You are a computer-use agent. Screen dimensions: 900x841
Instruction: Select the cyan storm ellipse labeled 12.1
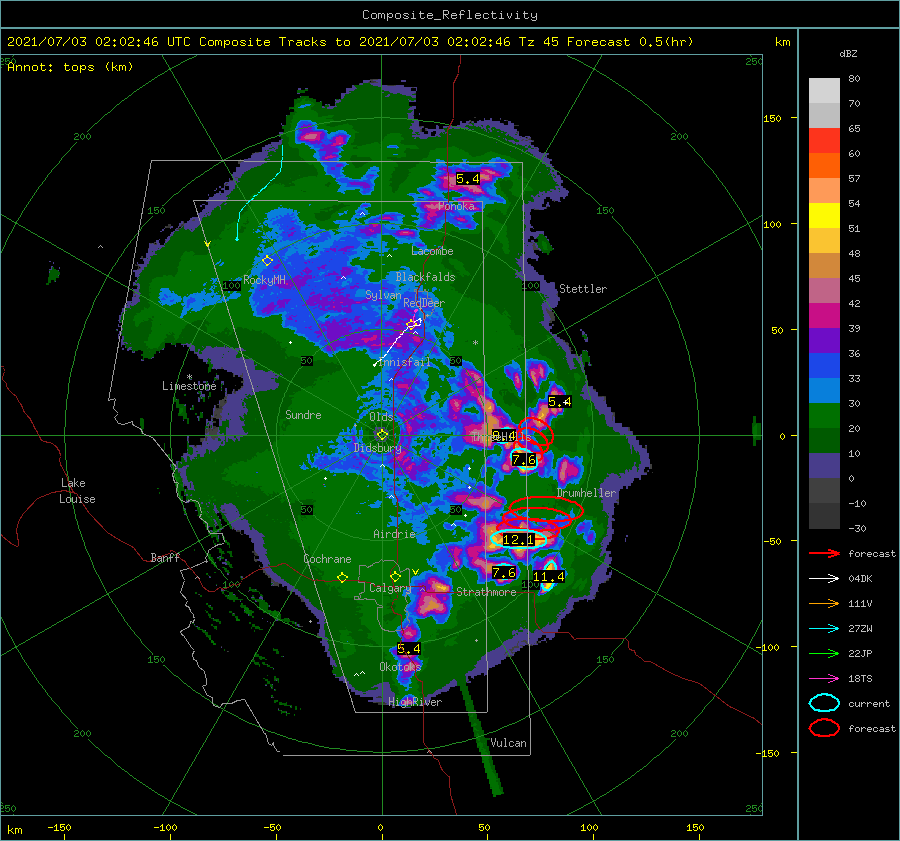pyautogui.click(x=519, y=539)
